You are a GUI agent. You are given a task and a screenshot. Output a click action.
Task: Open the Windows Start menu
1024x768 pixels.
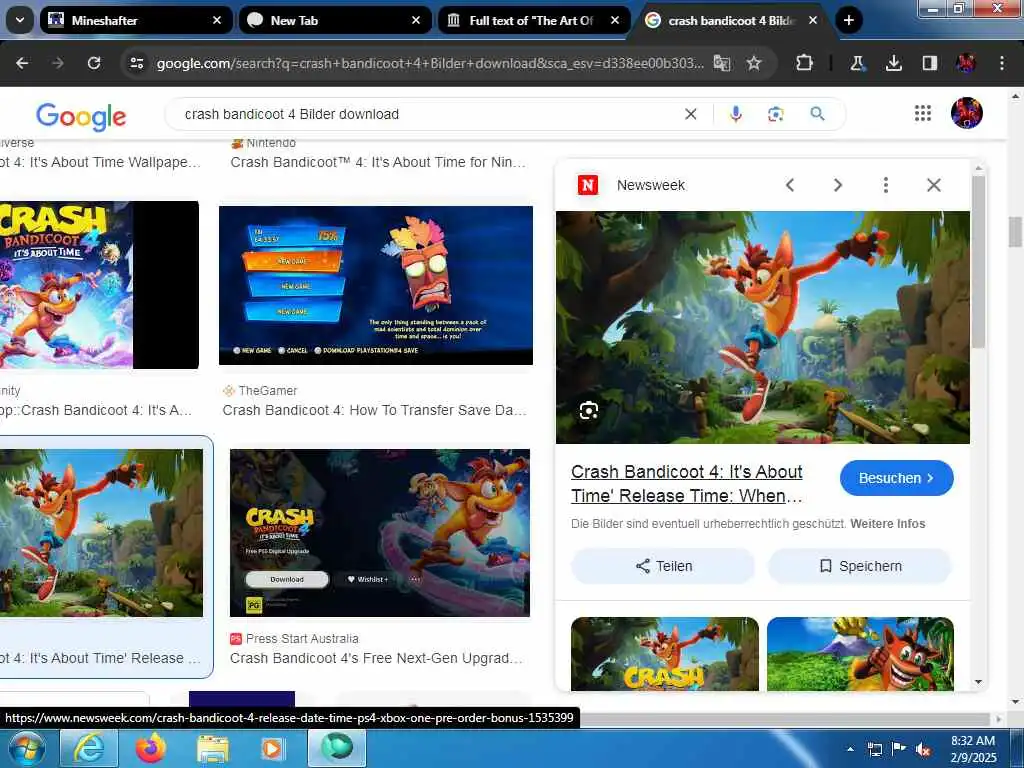point(26,748)
